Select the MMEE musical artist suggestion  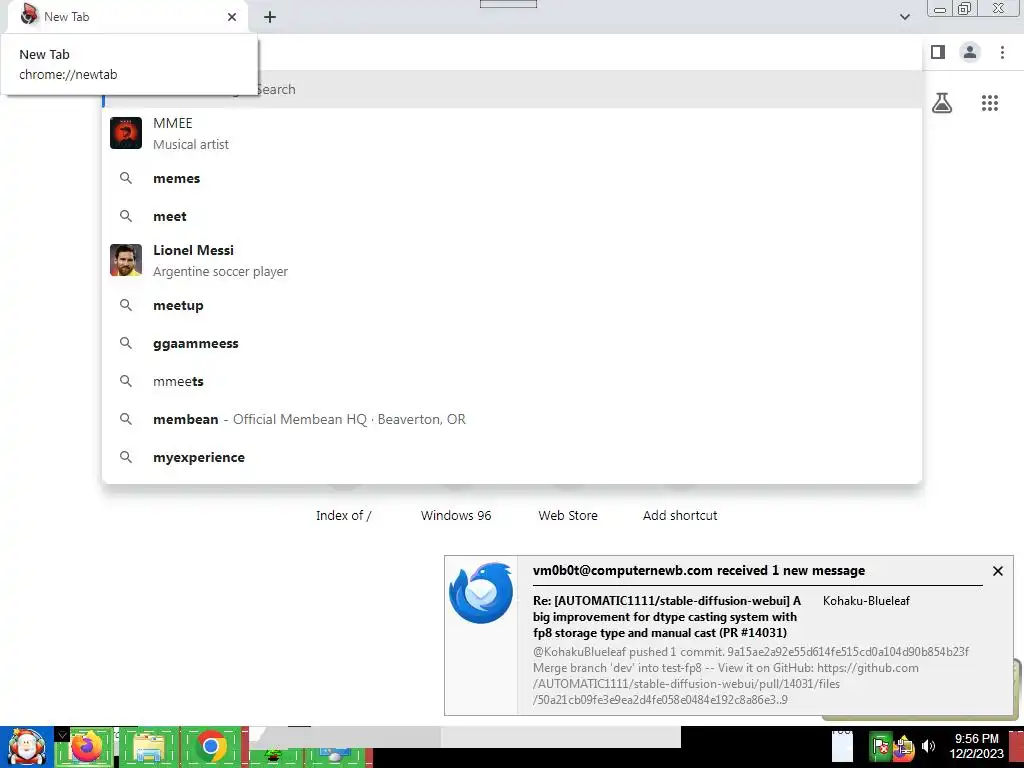tap(512, 133)
